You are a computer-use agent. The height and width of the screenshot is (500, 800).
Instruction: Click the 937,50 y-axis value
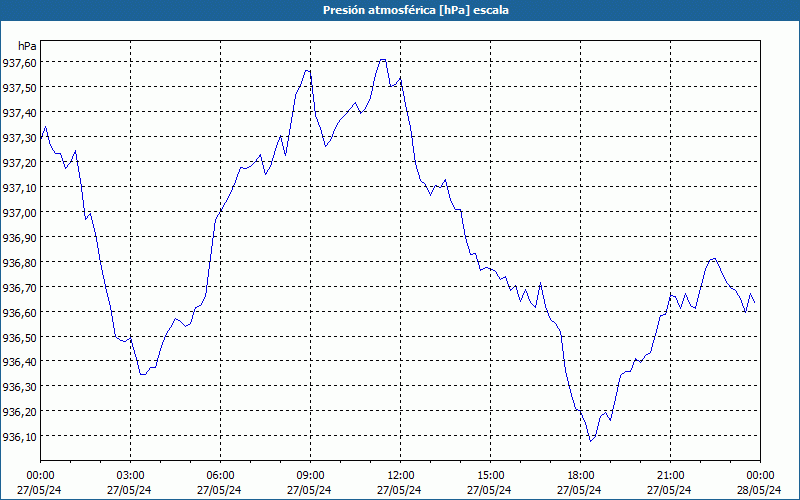click(19, 87)
